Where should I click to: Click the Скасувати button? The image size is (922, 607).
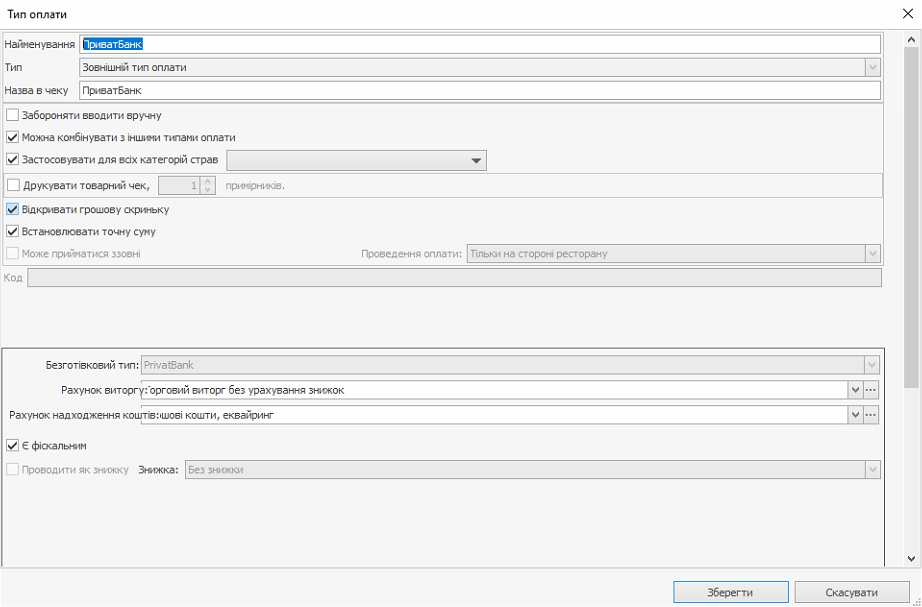851,592
